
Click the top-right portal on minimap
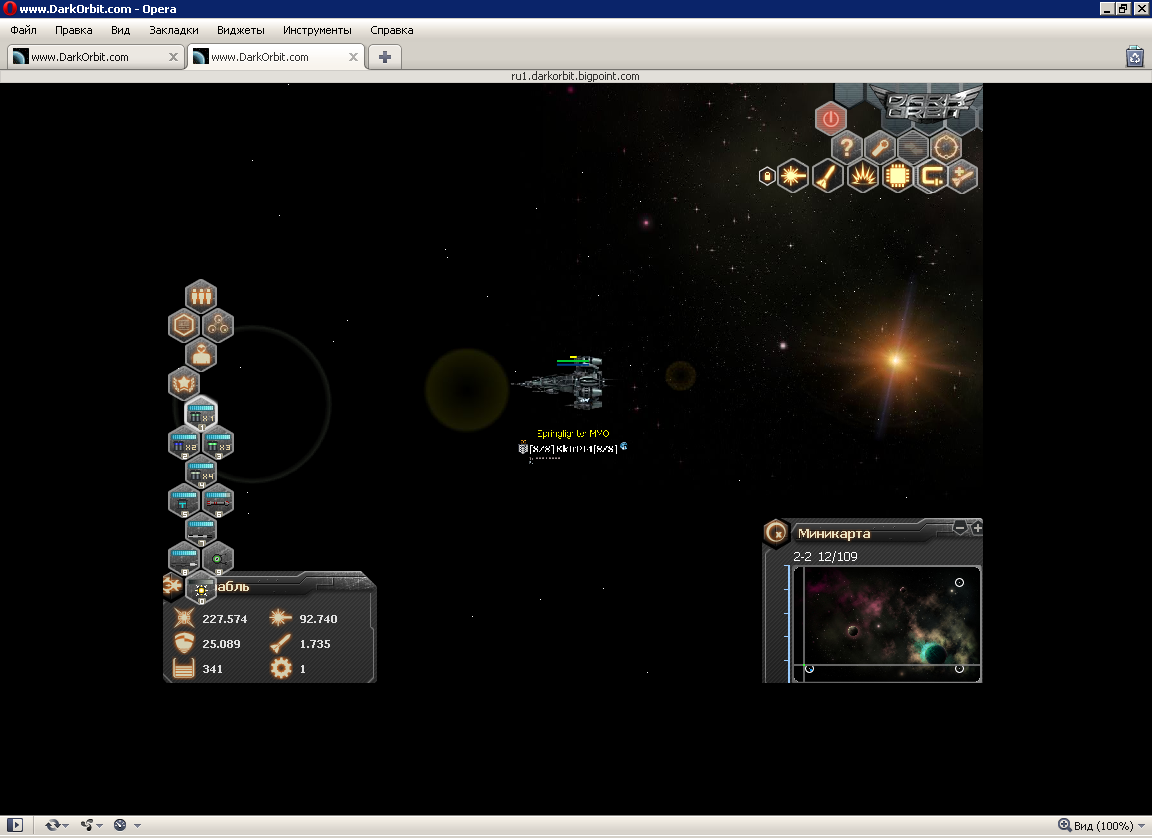coord(959,582)
